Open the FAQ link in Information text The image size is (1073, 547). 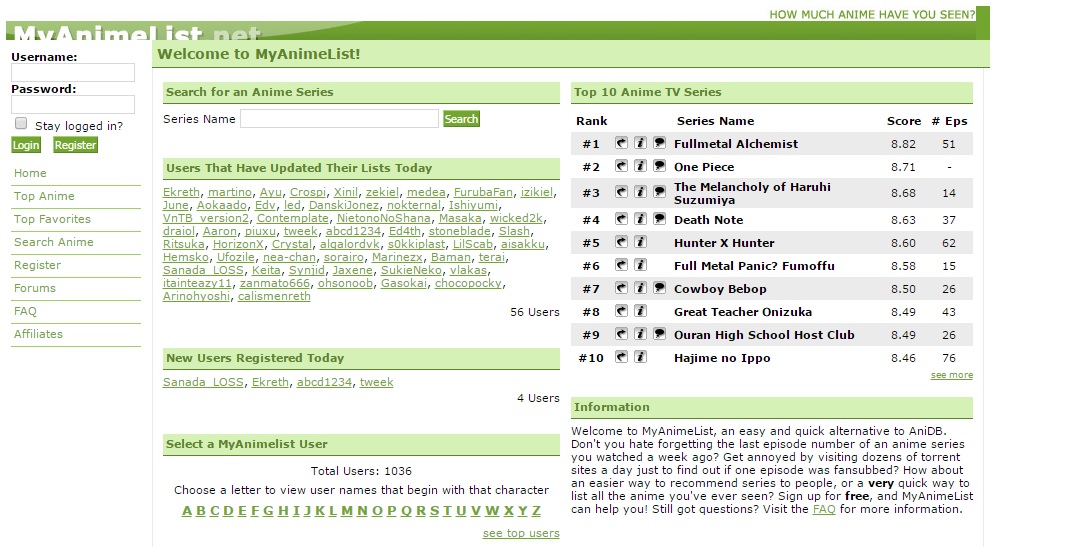[824, 509]
